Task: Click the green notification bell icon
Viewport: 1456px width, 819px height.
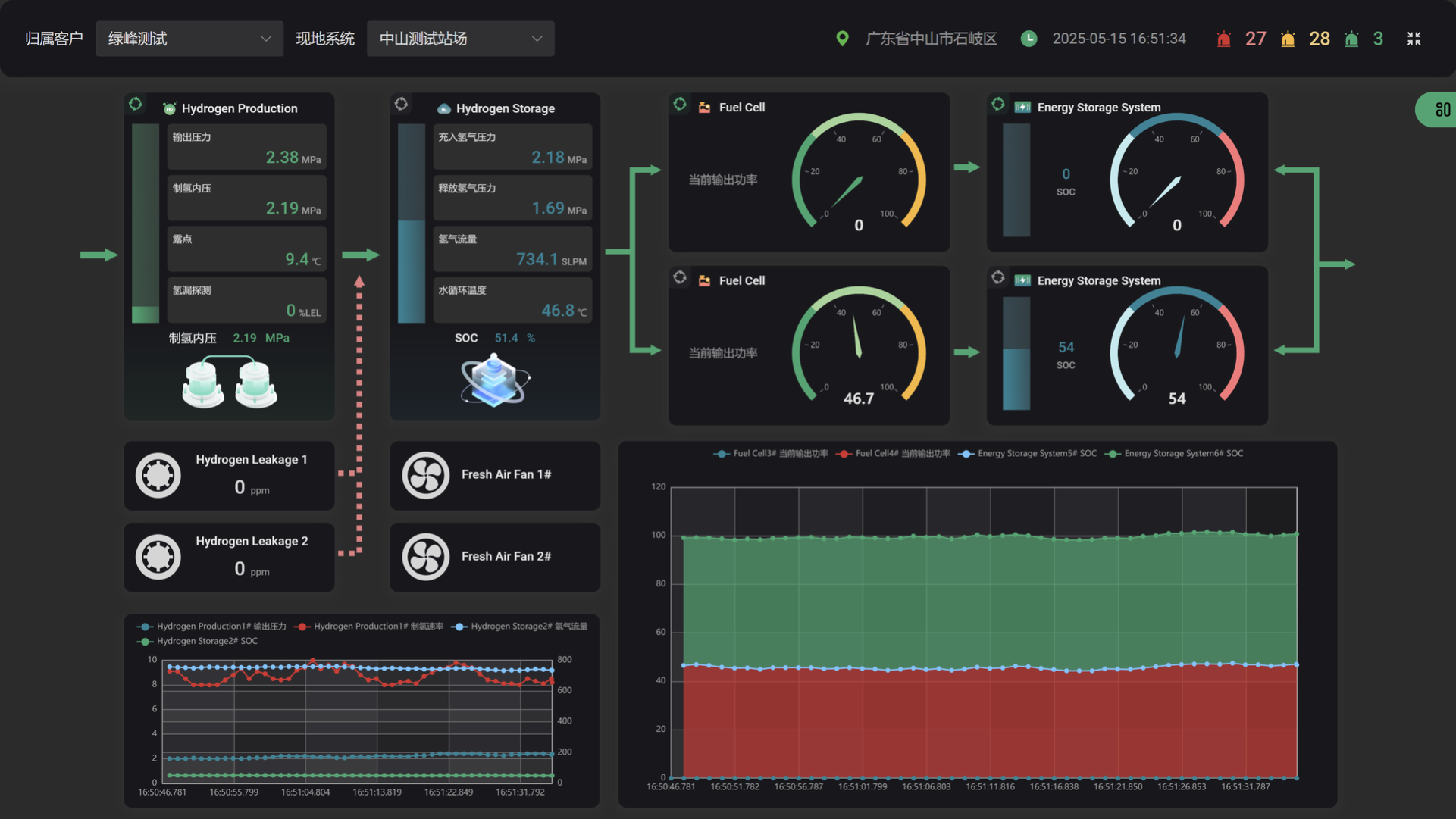Action: coord(1351,39)
